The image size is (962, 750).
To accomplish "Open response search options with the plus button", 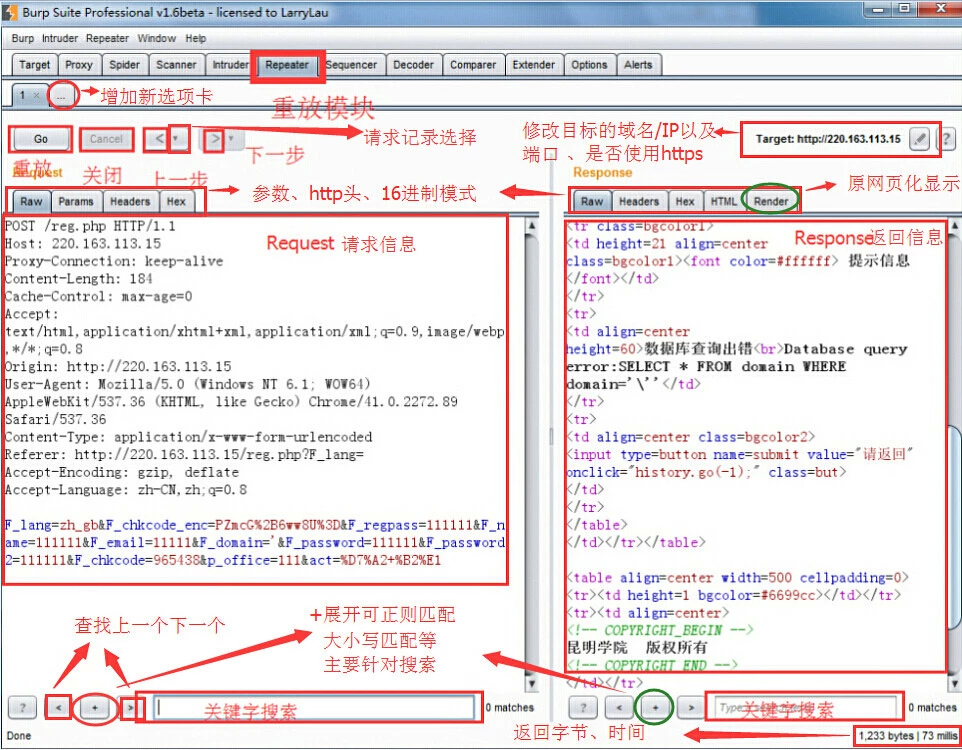I will pyautogui.click(x=655, y=708).
